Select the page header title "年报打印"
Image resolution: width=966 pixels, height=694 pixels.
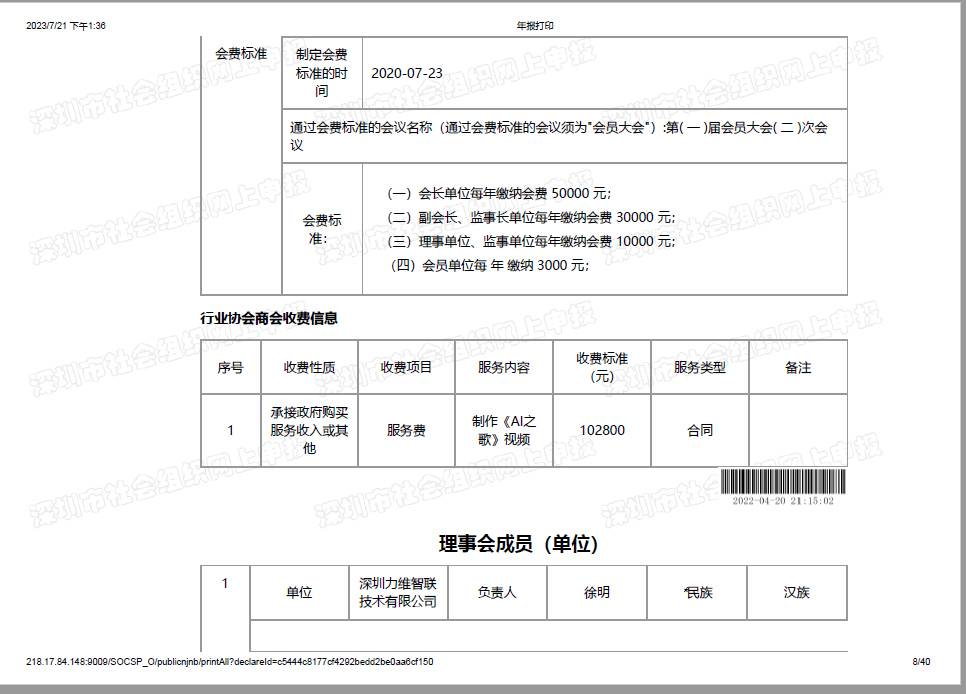[535, 26]
